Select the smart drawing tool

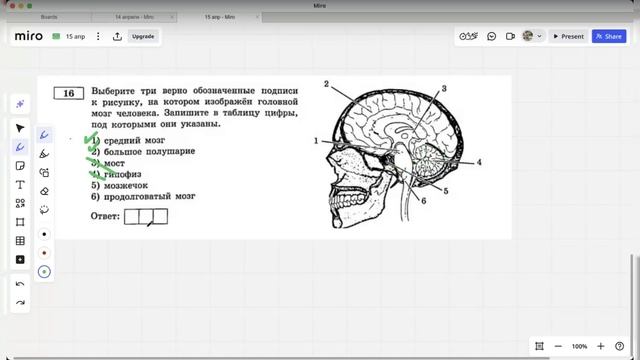[44, 173]
